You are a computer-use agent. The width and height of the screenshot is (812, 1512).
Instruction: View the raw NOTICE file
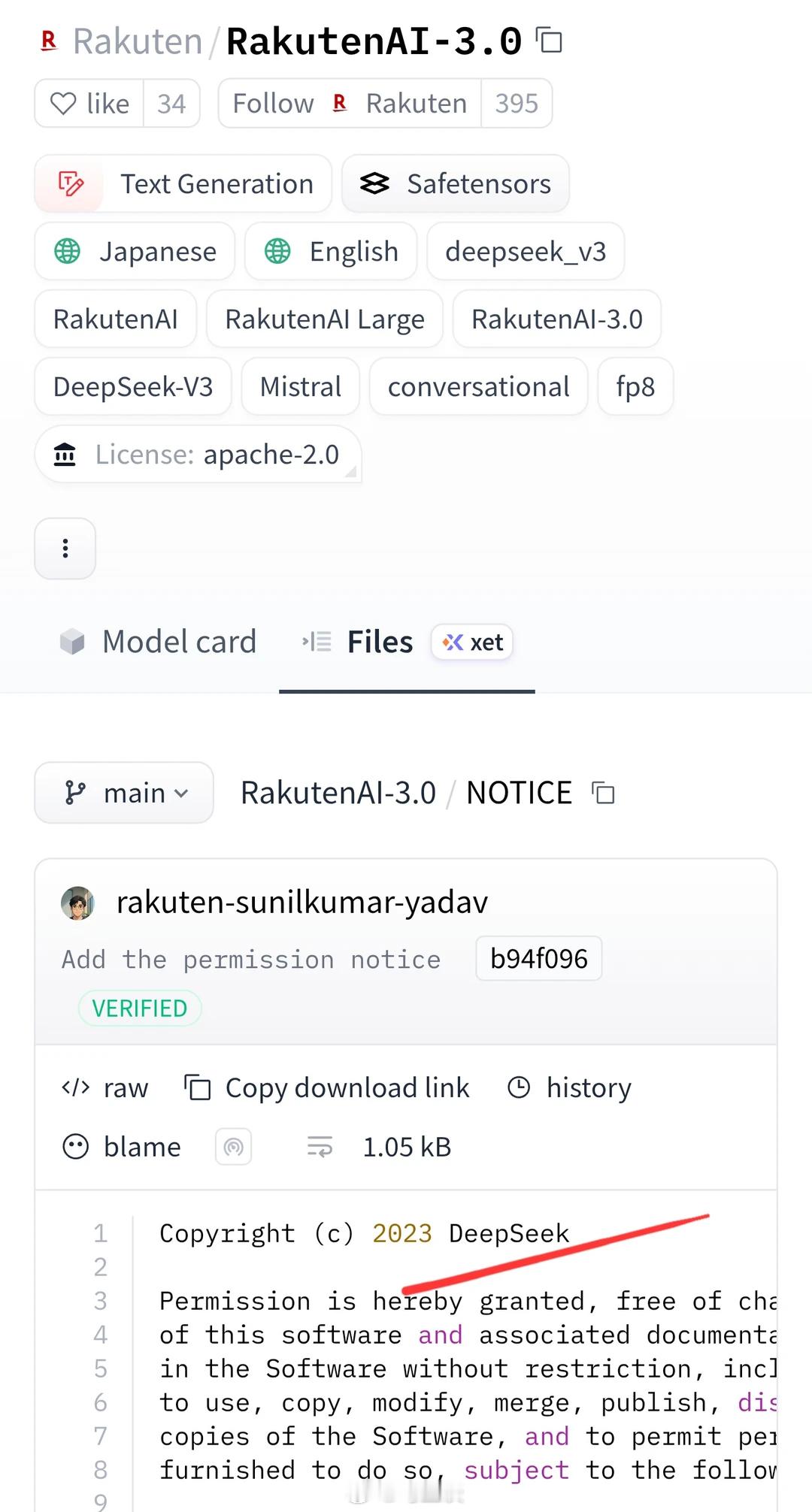pos(105,1087)
